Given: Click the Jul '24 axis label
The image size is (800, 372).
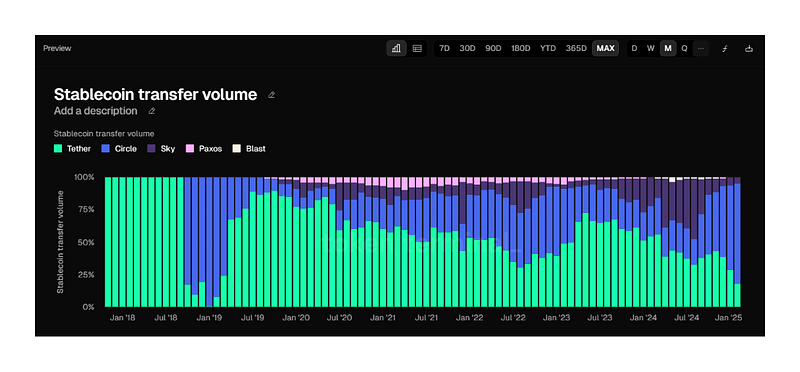Looking at the screenshot, I should (x=686, y=317).
